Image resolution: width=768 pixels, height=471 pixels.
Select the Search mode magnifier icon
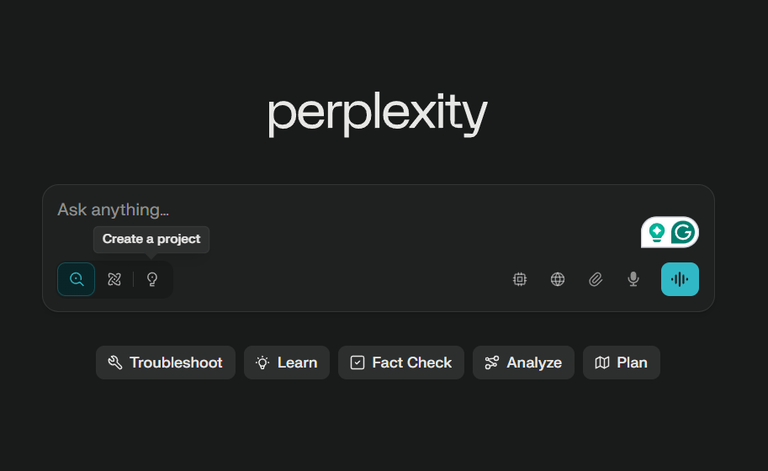tap(76, 279)
